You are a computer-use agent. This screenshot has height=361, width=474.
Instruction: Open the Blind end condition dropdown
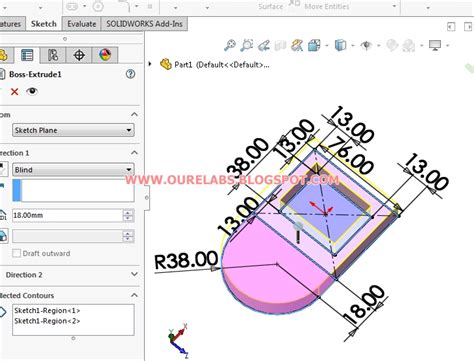[73, 170]
